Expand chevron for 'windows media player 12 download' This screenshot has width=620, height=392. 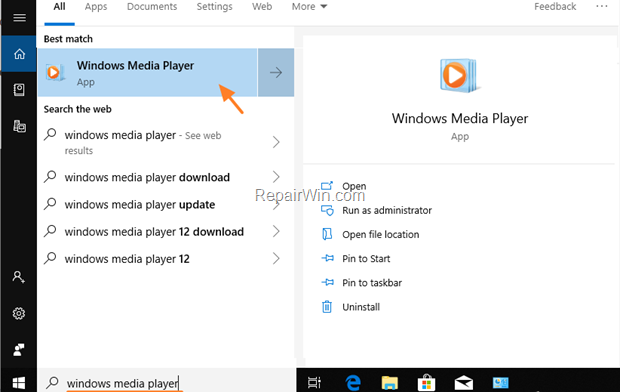tap(276, 231)
